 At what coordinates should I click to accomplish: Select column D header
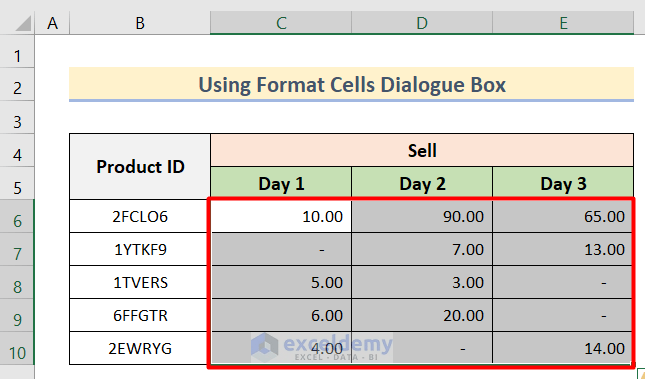tap(422, 23)
